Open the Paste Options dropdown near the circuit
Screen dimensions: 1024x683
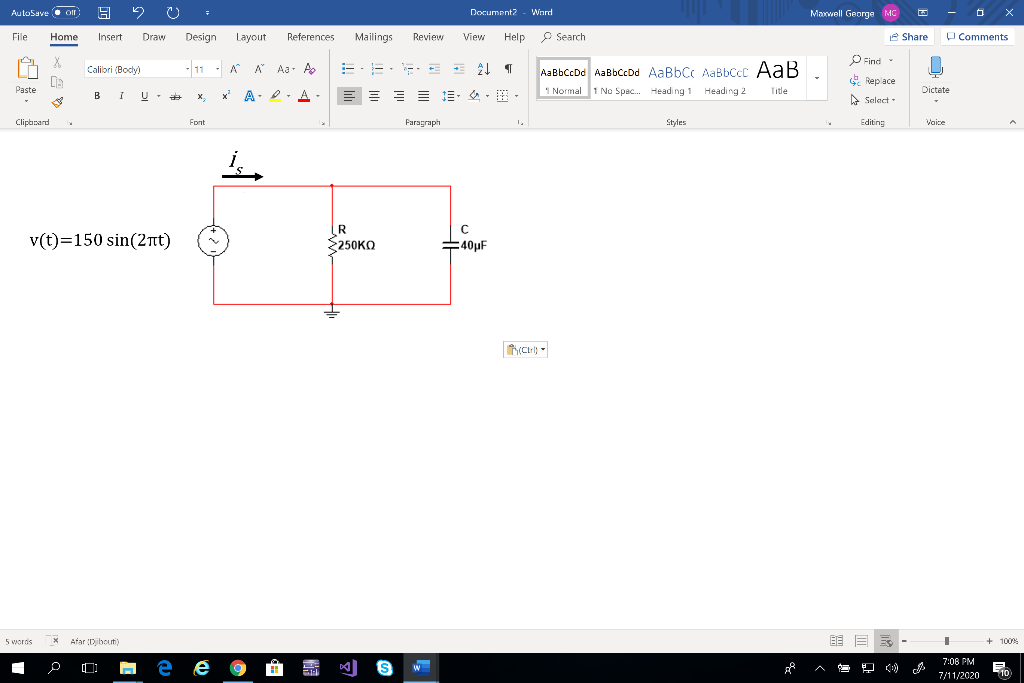click(540, 349)
